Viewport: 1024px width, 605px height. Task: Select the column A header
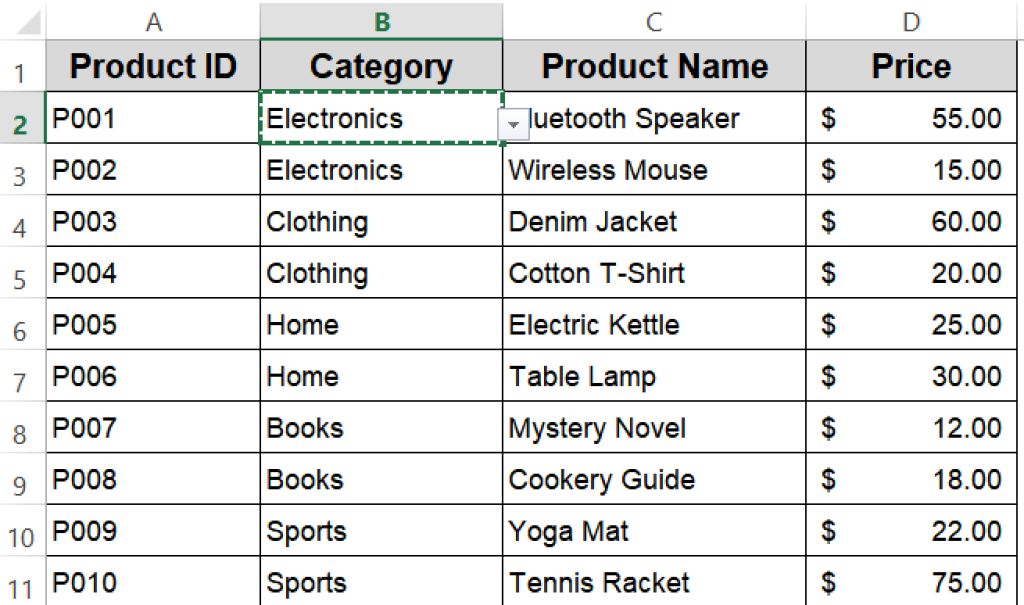(x=153, y=21)
